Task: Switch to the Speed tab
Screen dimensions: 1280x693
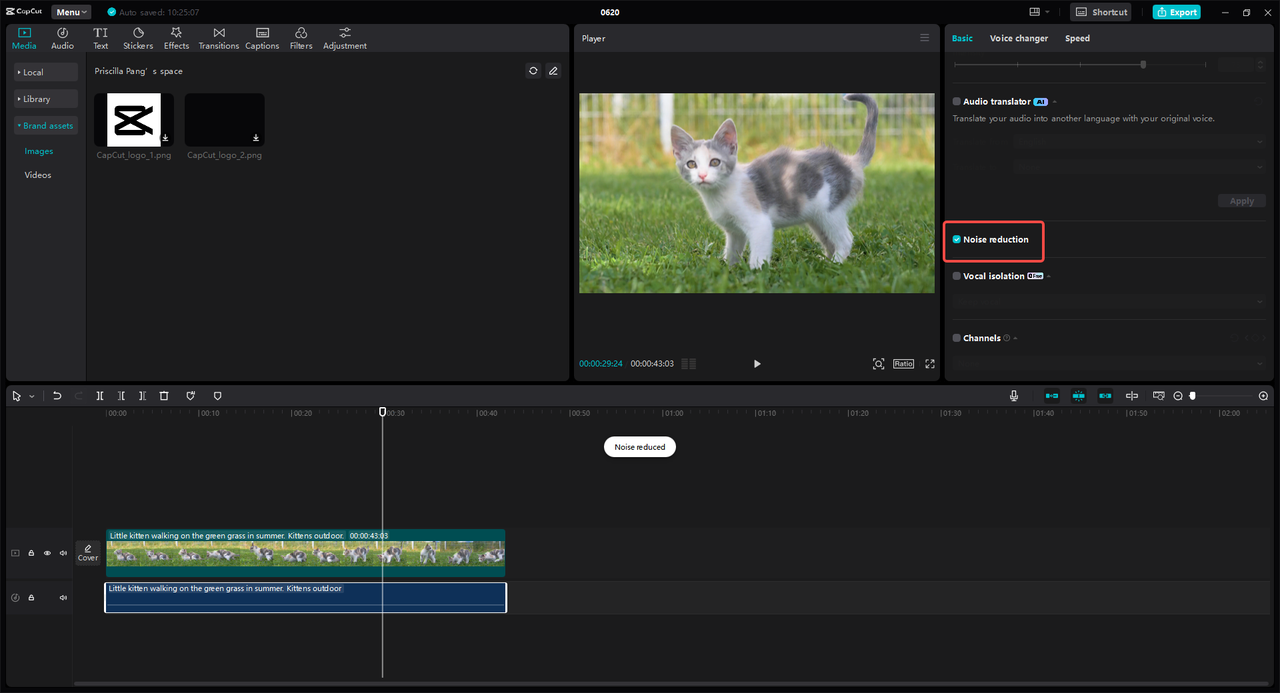Action: point(1077,38)
